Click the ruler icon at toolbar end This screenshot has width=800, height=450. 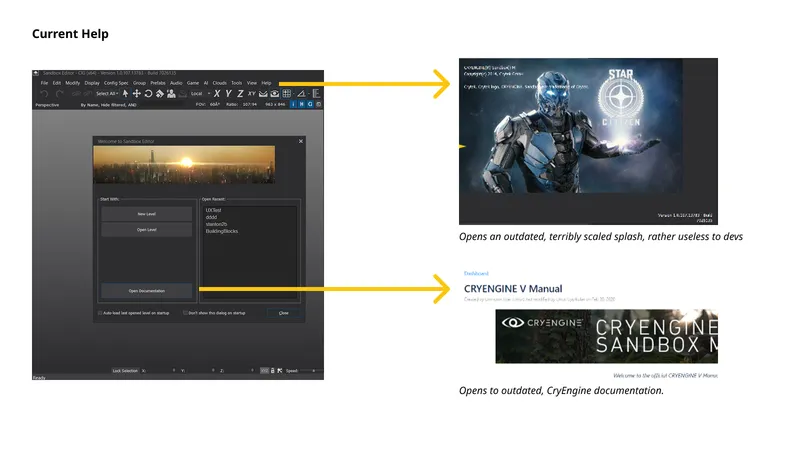pos(316,93)
